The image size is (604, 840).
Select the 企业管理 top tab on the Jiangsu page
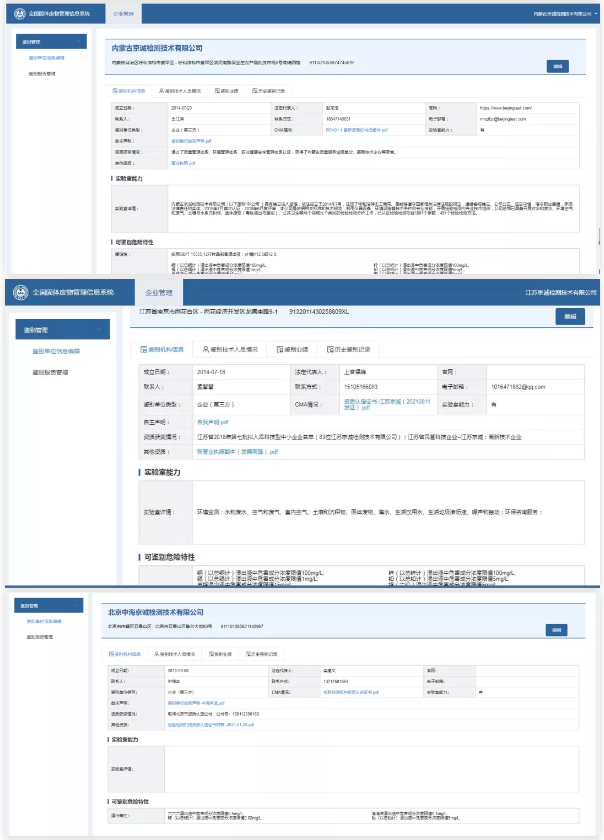(x=159, y=292)
